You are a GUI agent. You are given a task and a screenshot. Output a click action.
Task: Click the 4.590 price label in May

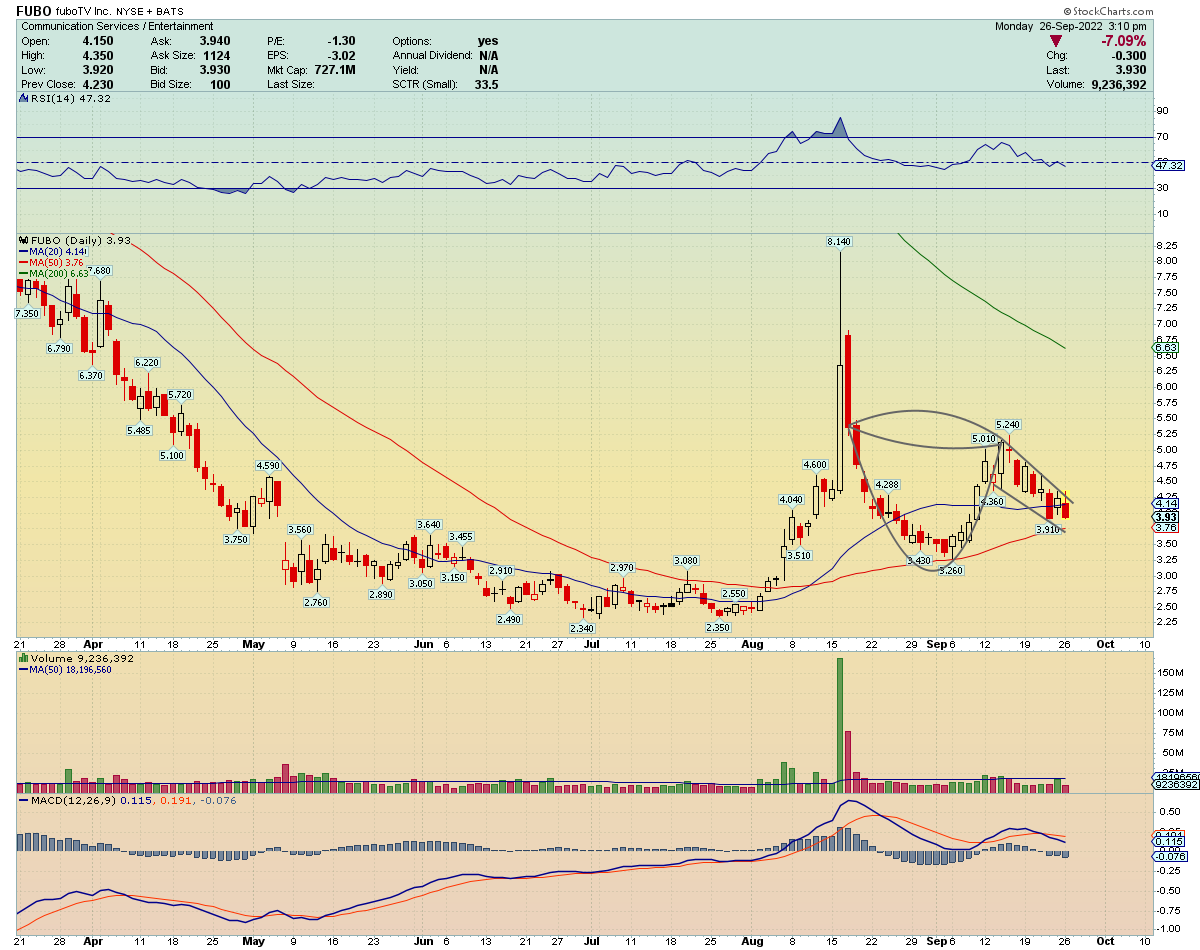268,466
